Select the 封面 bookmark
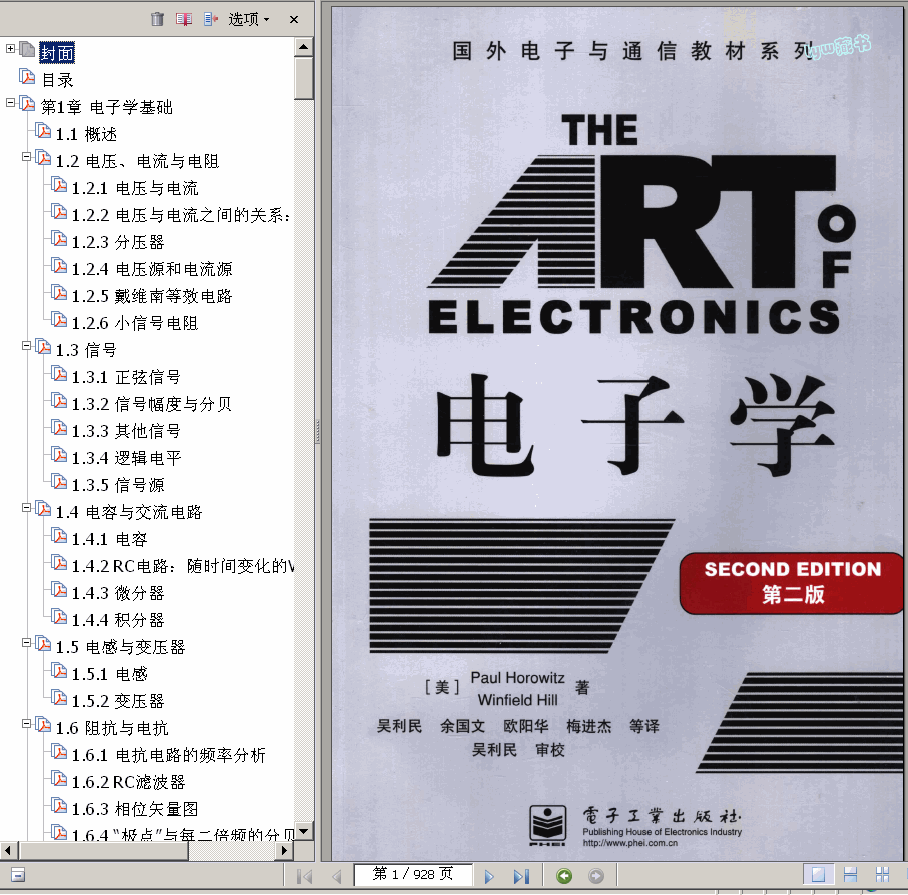 tap(57, 53)
